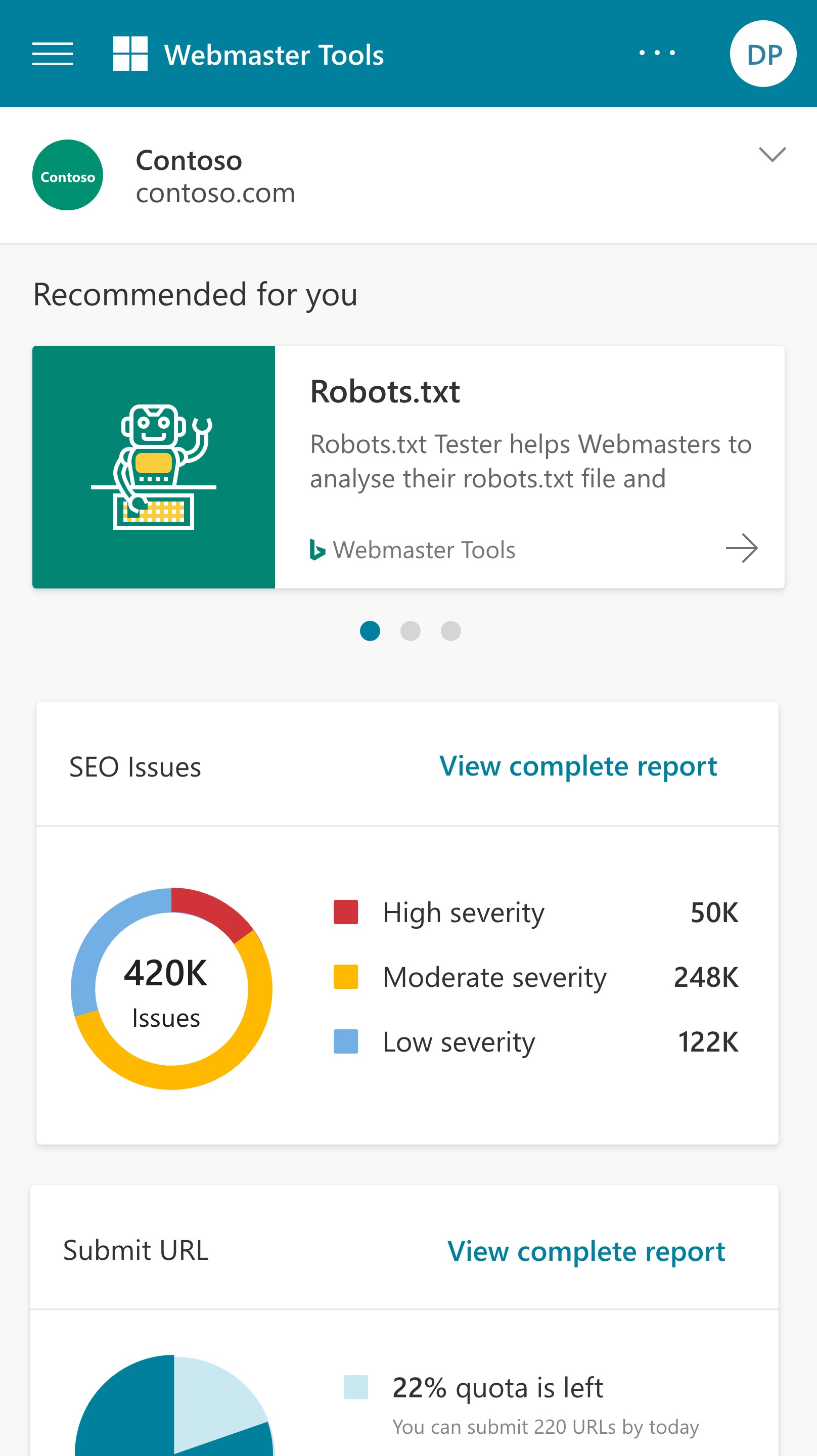The height and width of the screenshot is (1456, 817).
Task: Open the three-dot more options menu
Action: (657, 53)
